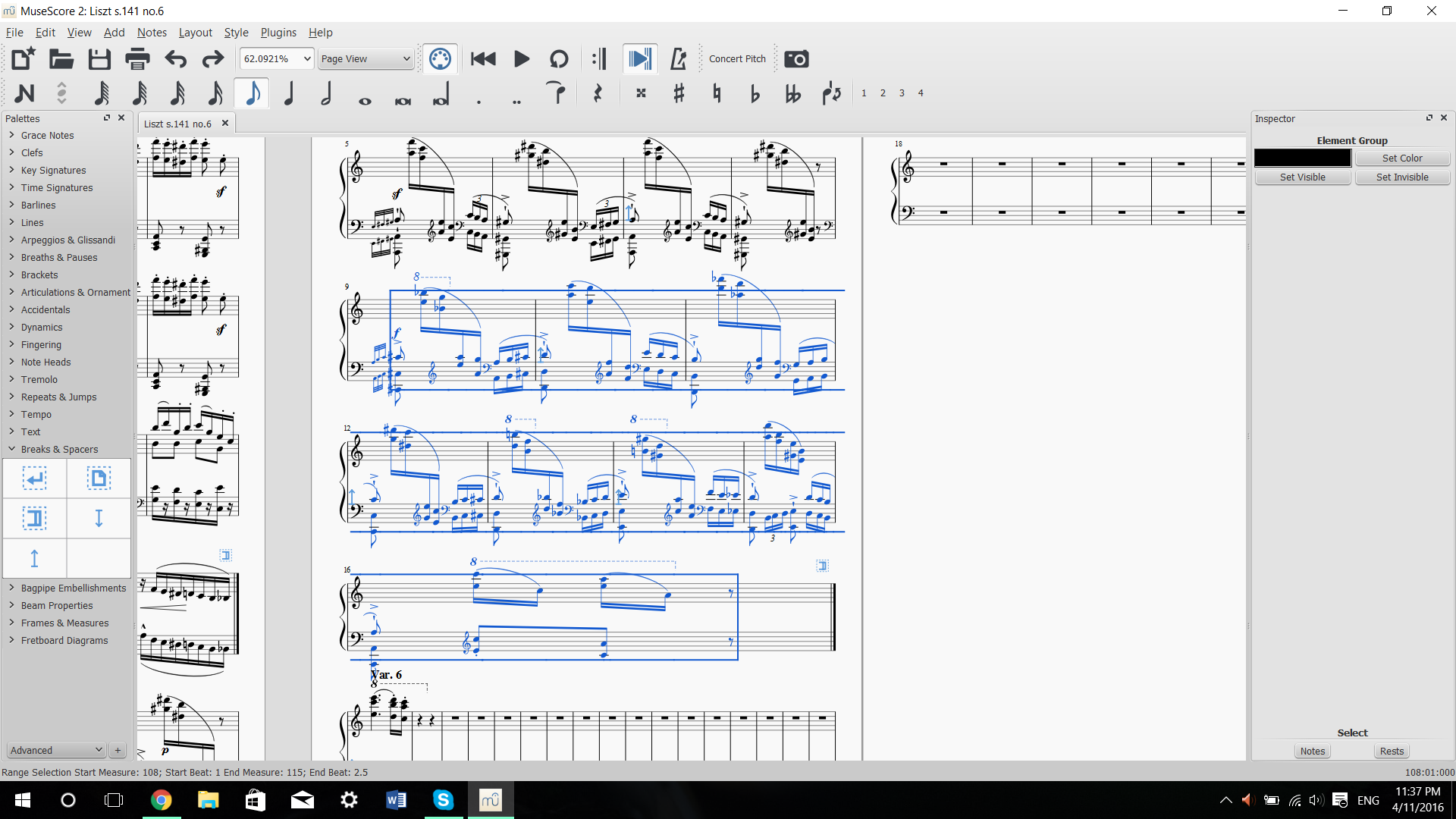1456x819 pixels.
Task: Expand the Tempo palette section
Action: 35,414
